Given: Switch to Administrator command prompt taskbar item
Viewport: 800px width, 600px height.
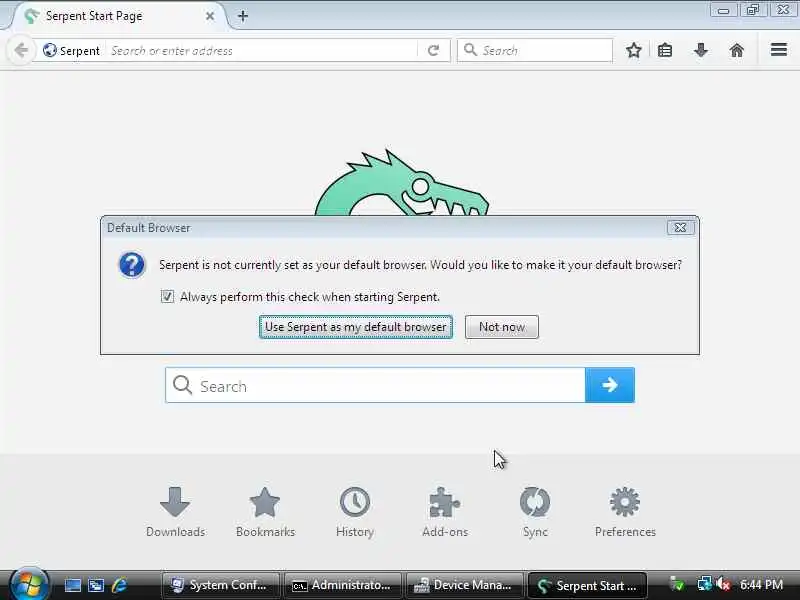Looking at the screenshot, I should pos(342,585).
